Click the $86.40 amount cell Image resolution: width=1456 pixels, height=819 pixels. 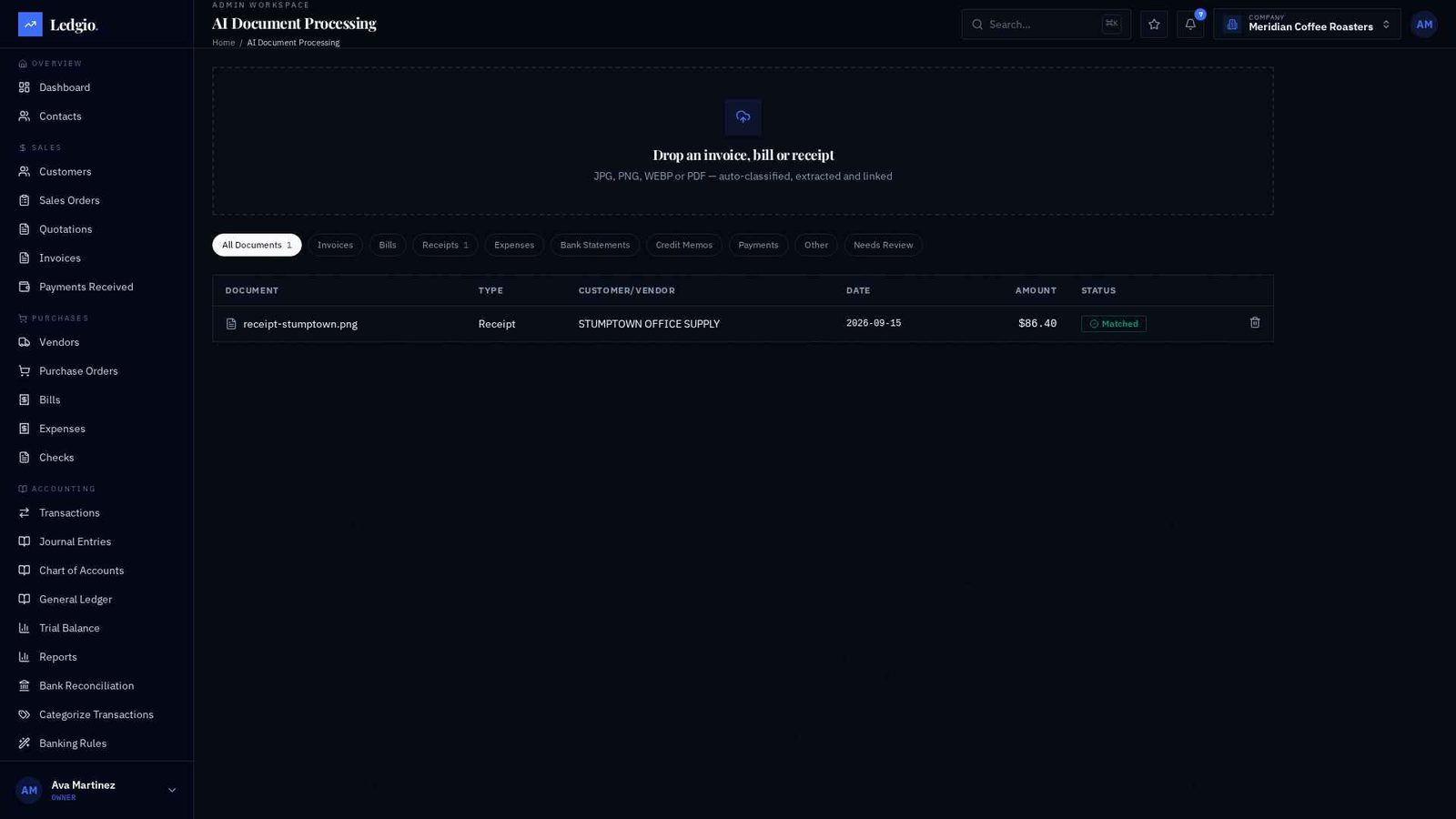coord(1037,324)
